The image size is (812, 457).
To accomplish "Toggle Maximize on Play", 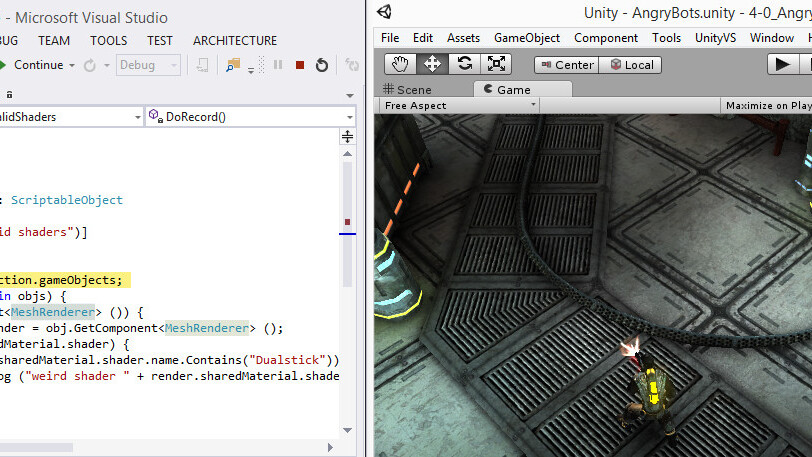I will pos(767,106).
